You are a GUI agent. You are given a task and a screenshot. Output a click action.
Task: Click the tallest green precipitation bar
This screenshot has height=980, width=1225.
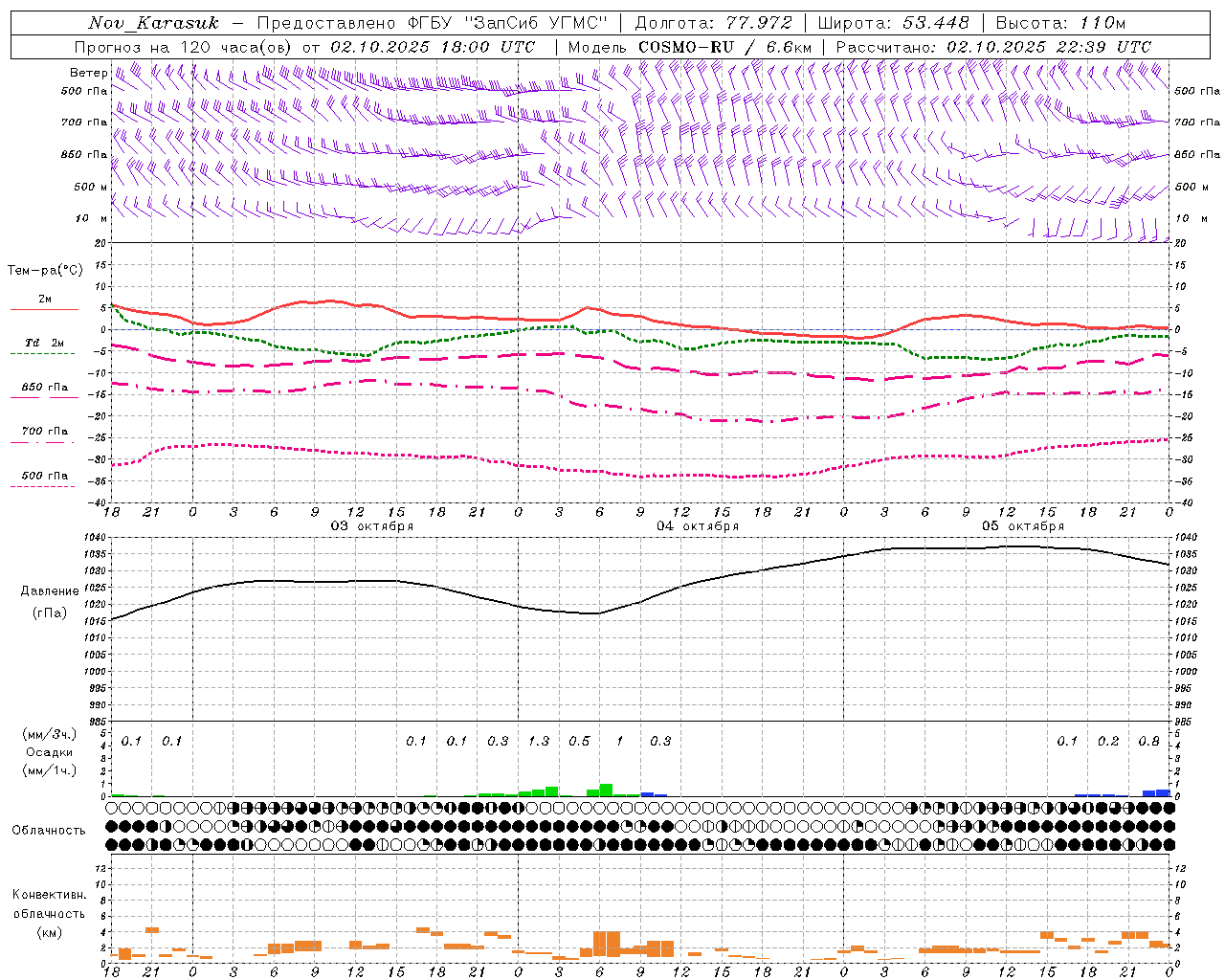coord(606,791)
